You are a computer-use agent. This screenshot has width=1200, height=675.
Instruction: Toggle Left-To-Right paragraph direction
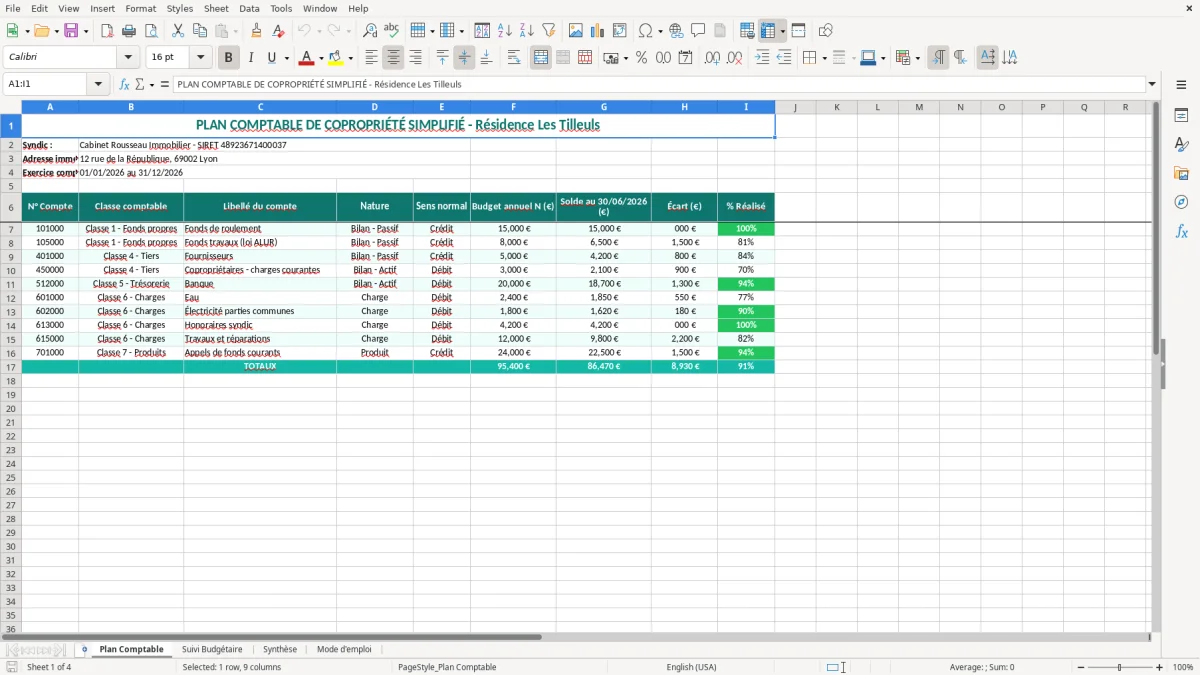coord(938,58)
